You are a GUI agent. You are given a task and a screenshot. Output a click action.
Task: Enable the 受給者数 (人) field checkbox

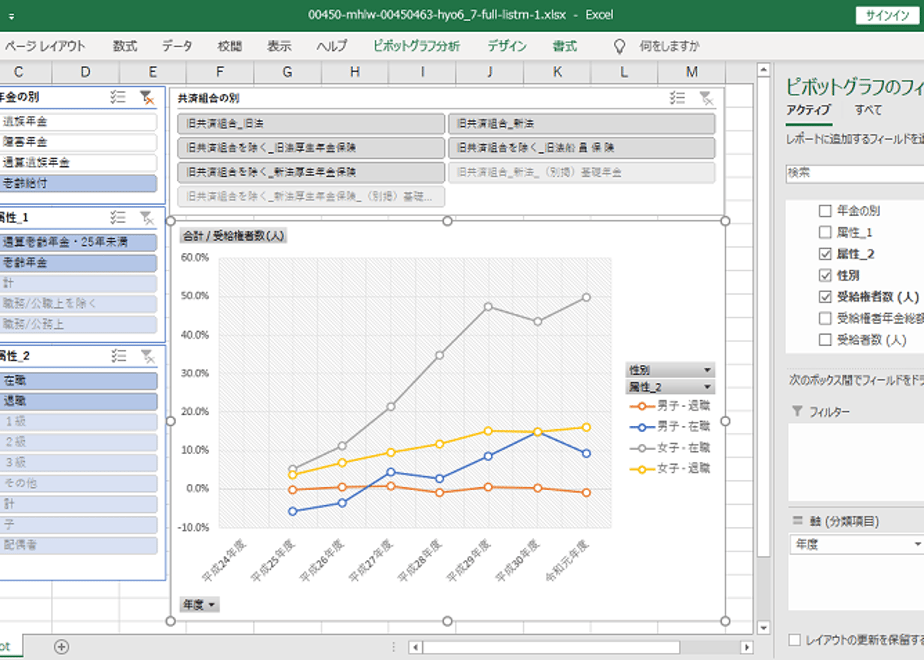(825, 339)
